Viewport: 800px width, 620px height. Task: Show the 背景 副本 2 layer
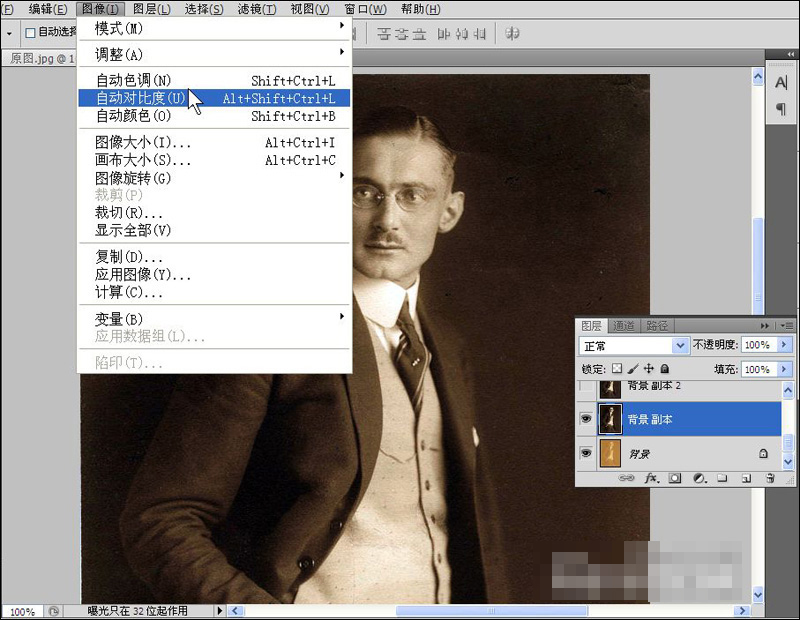pos(586,387)
